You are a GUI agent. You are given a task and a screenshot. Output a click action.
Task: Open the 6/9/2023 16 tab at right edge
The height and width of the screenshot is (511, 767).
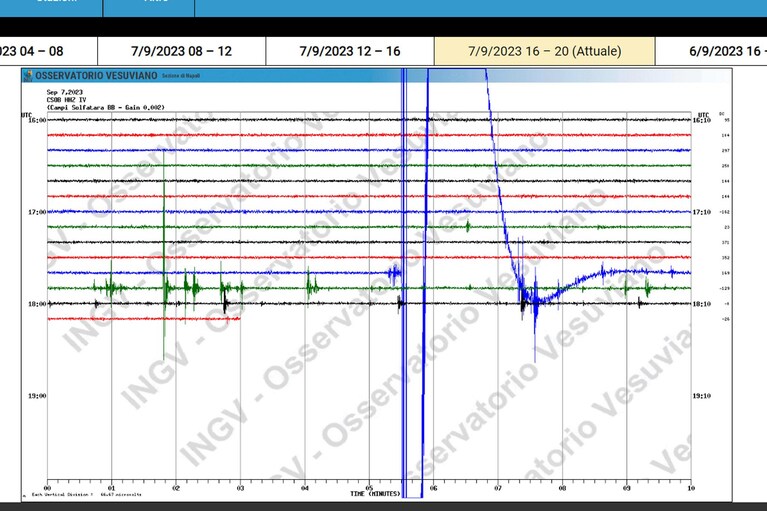[x=711, y=51]
